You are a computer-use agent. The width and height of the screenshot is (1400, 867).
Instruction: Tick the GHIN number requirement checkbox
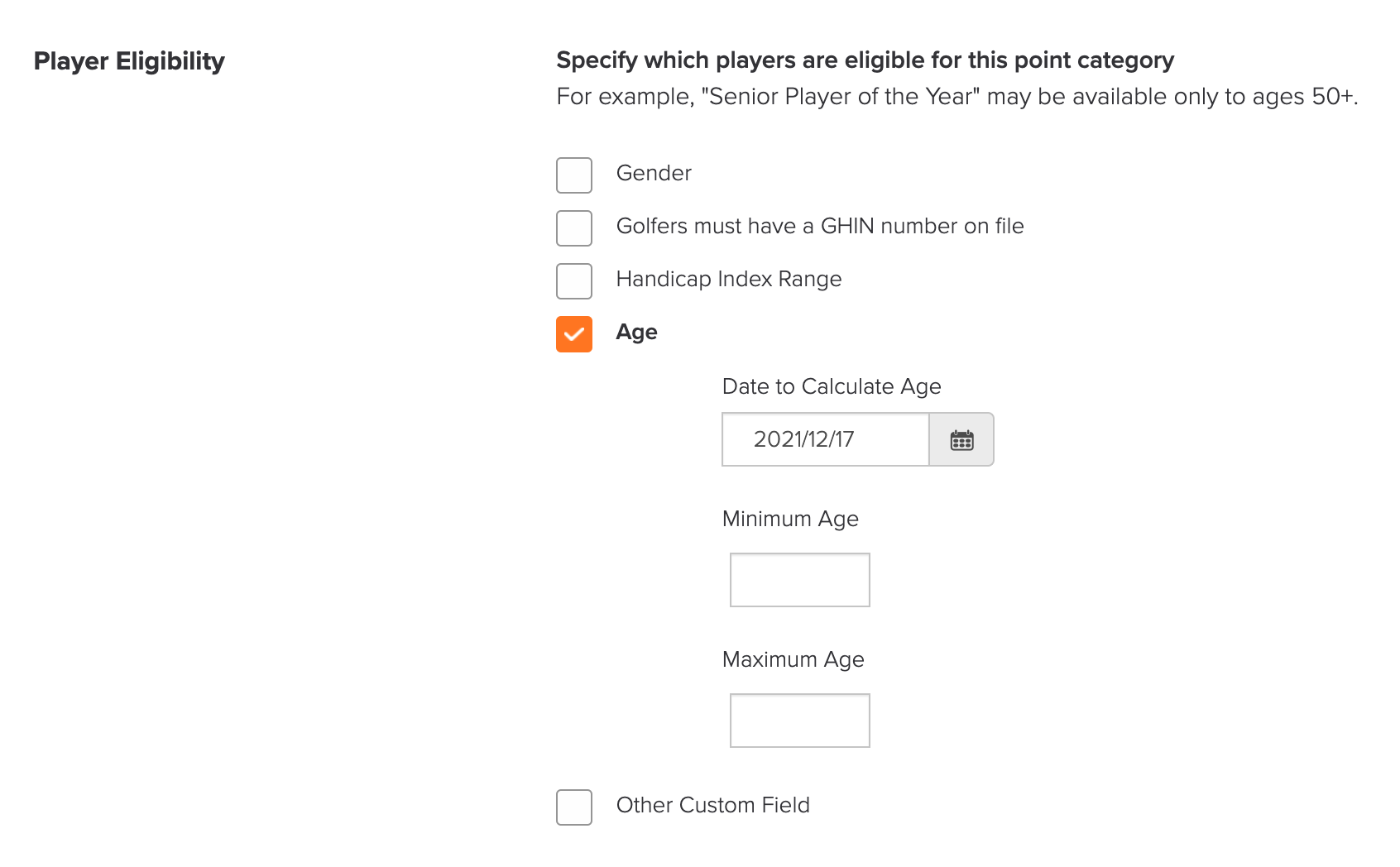(574, 228)
